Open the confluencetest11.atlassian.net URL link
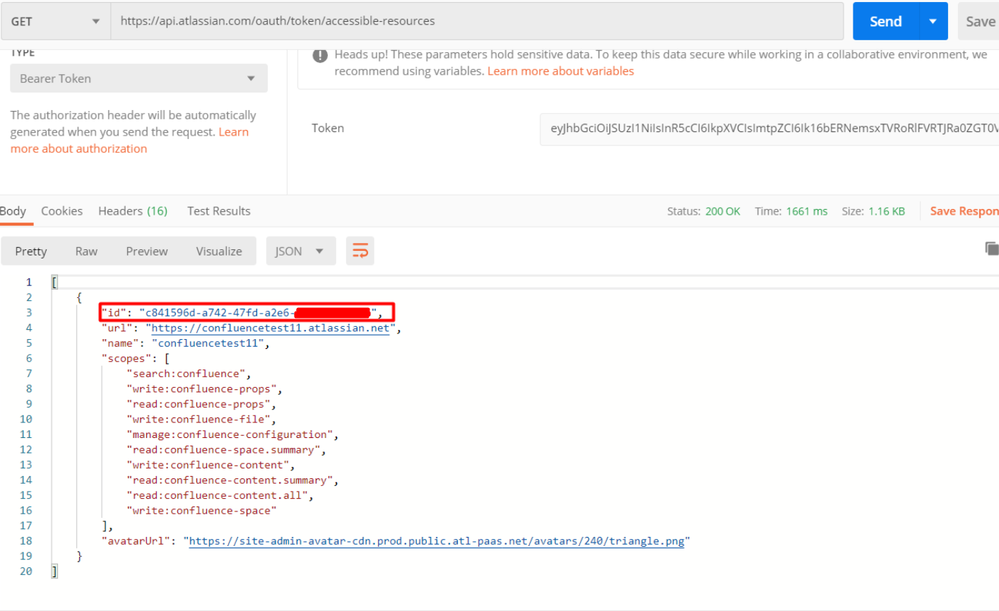The width and height of the screenshot is (999, 611). point(270,328)
